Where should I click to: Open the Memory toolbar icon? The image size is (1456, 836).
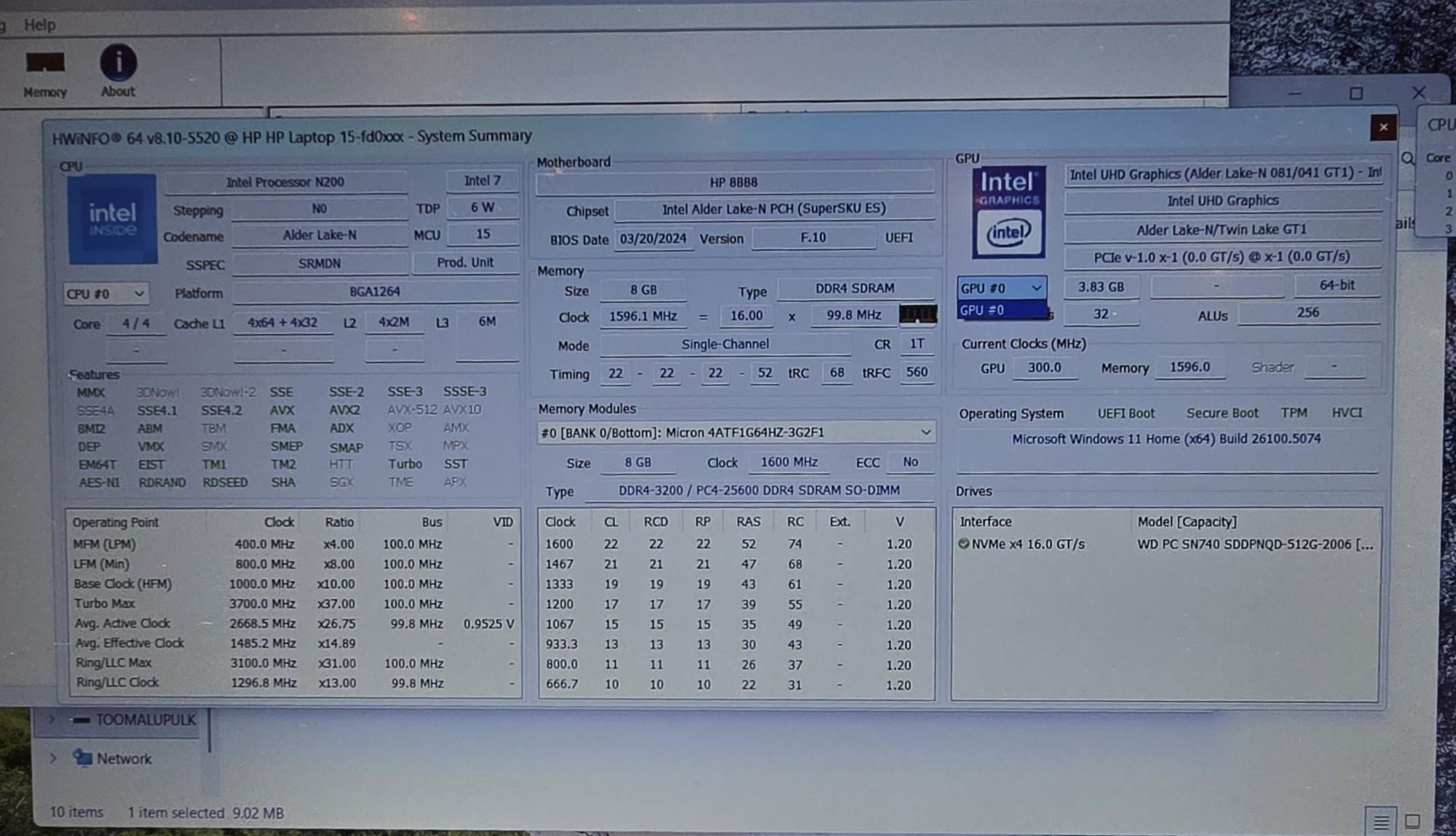[x=45, y=64]
